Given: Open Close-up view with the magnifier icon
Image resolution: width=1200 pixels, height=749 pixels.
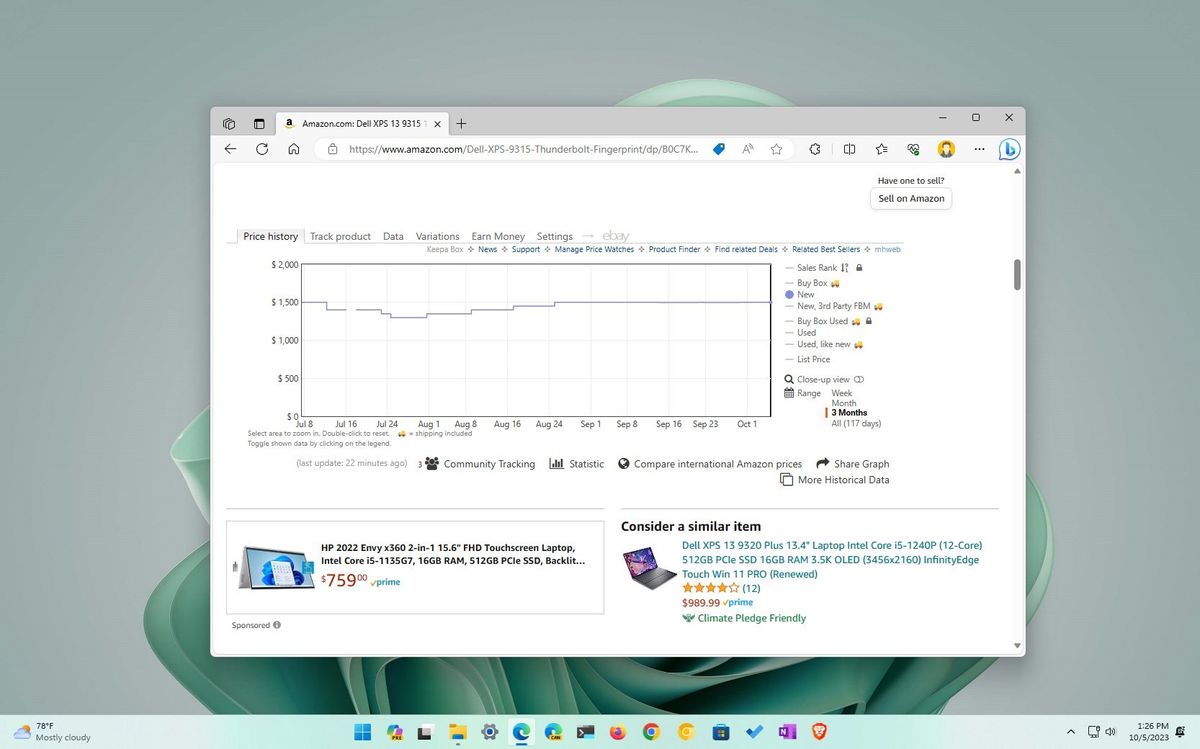Looking at the screenshot, I should pos(789,379).
